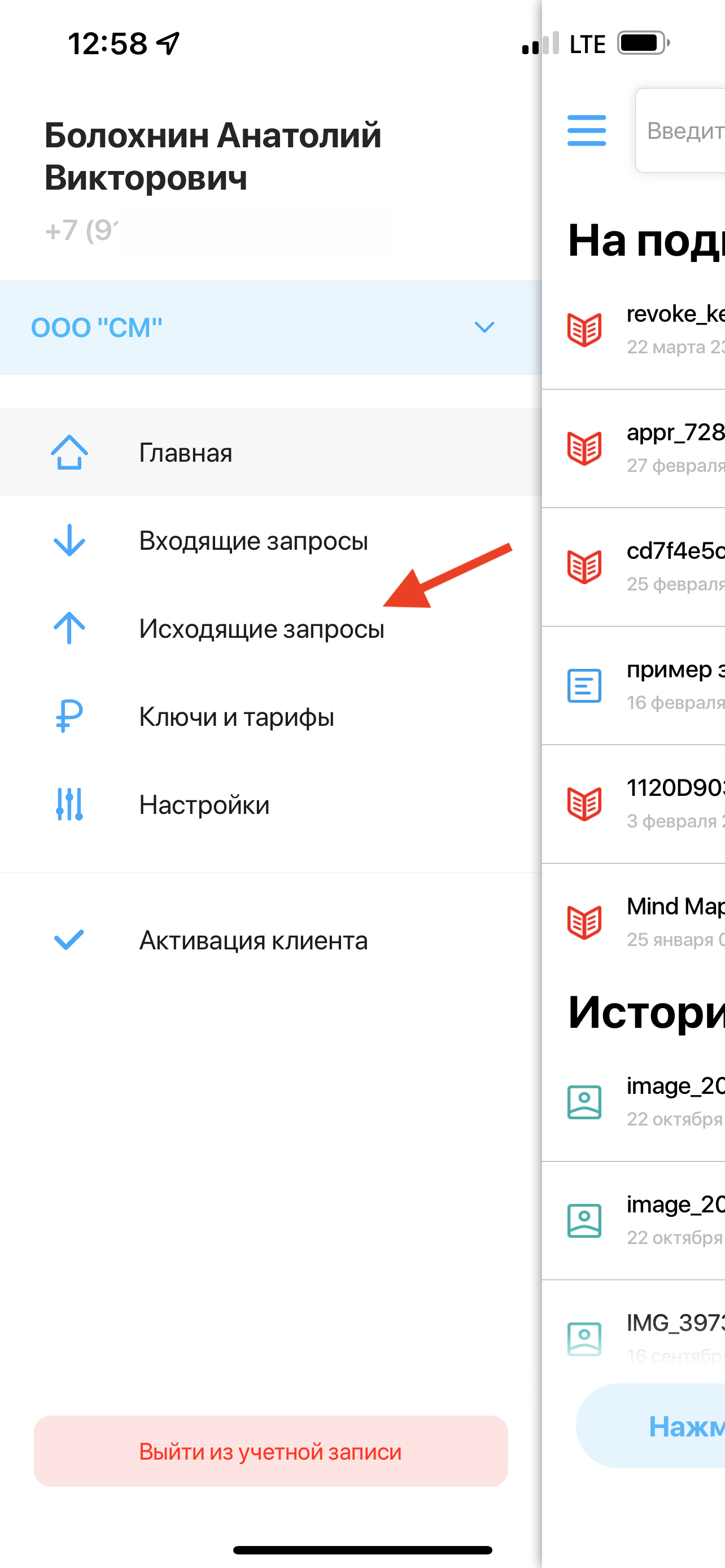725x1568 pixels.
Task: Tap red document icon beside cd7f4e5c
Action: click(x=584, y=567)
